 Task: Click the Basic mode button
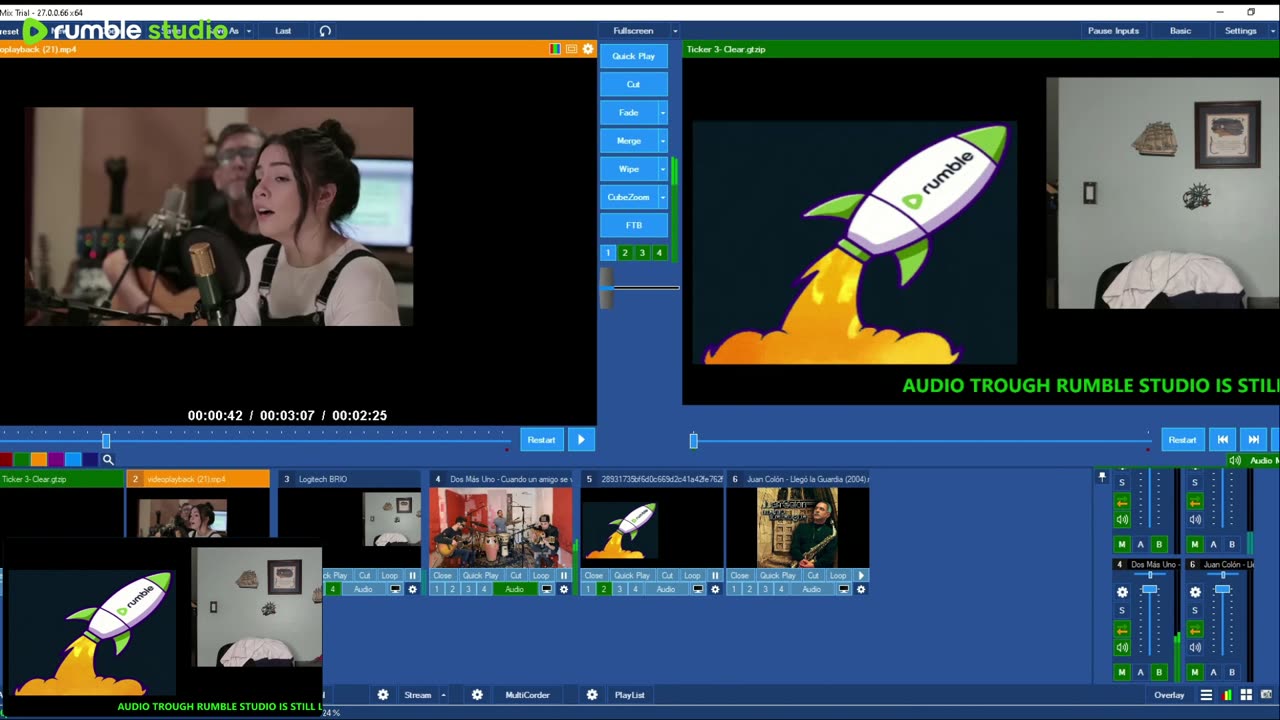point(1181,31)
